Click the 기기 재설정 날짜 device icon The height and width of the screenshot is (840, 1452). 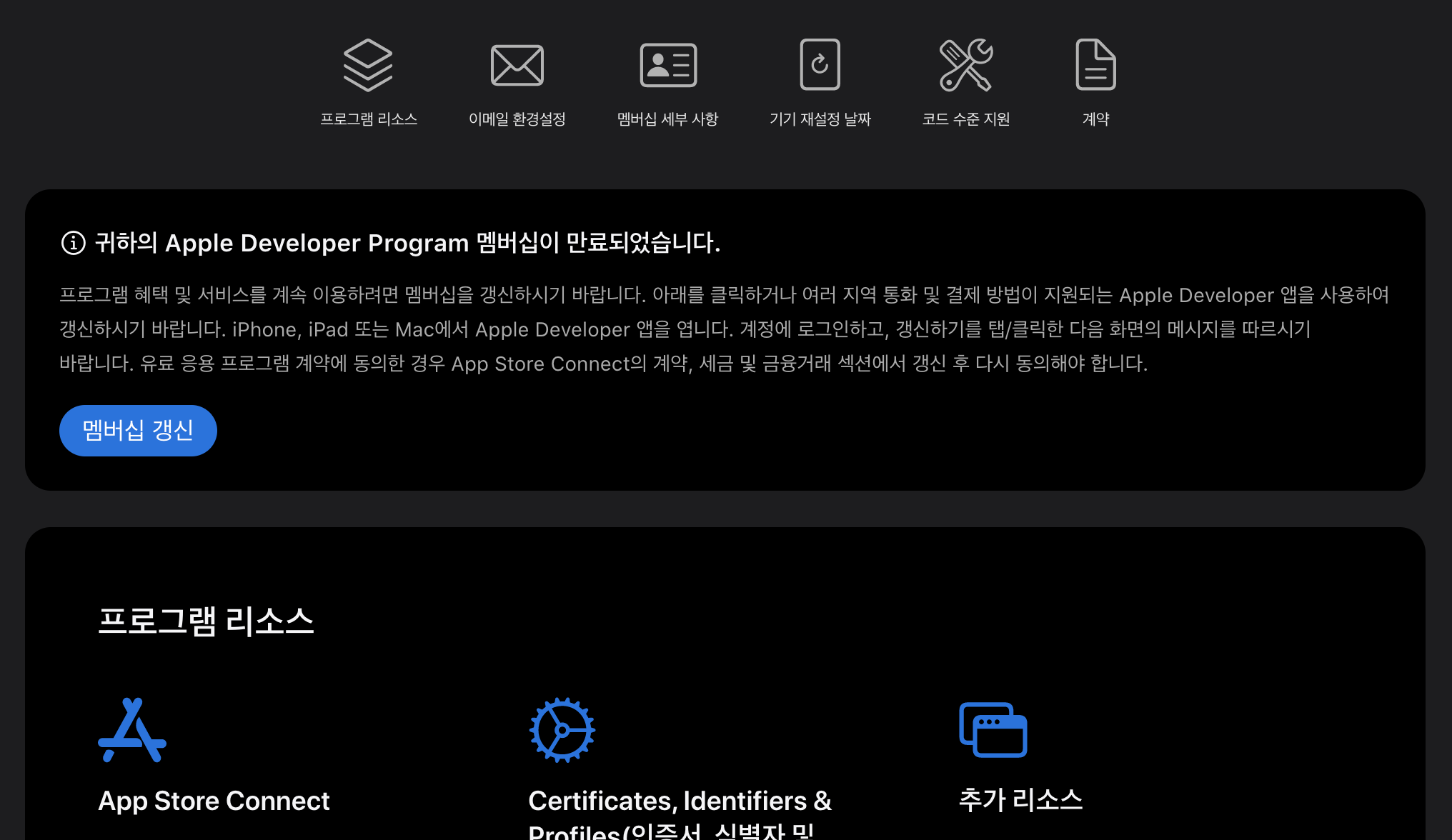click(x=820, y=65)
